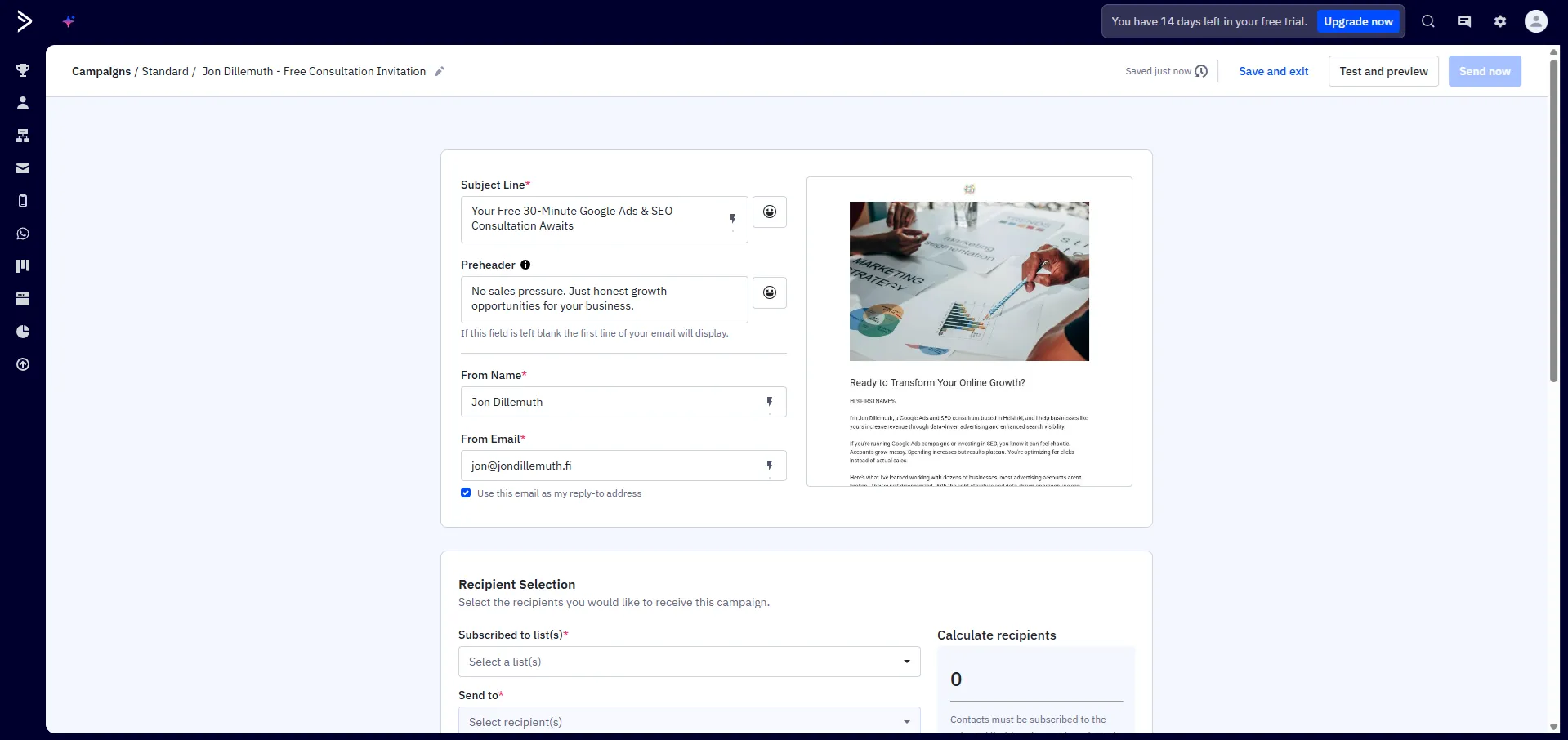Uncheck use this email as reply-to address
The height and width of the screenshot is (740, 1568).
pyautogui.click(x=466, y=493)
